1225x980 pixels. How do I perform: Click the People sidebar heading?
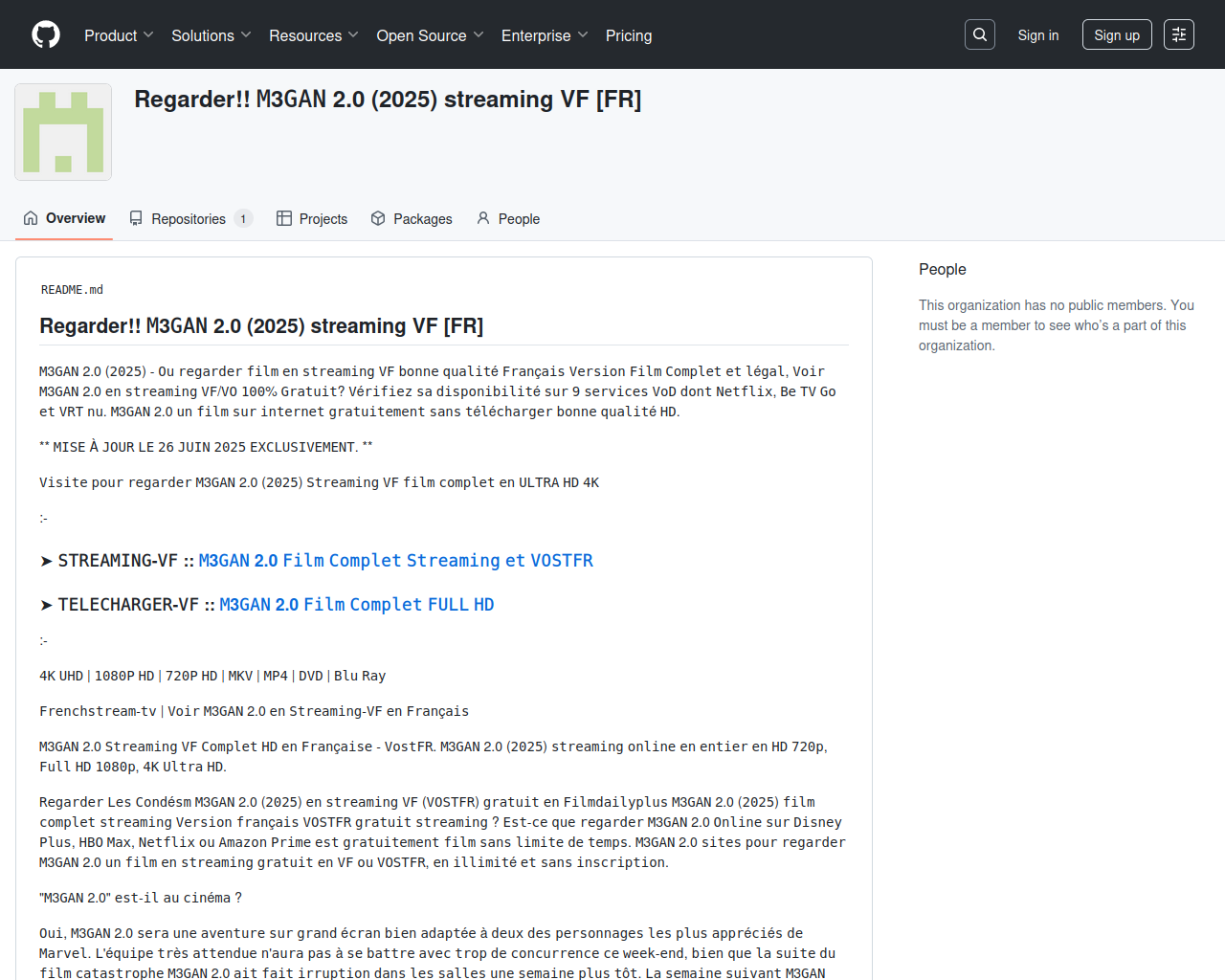(943, 270)
